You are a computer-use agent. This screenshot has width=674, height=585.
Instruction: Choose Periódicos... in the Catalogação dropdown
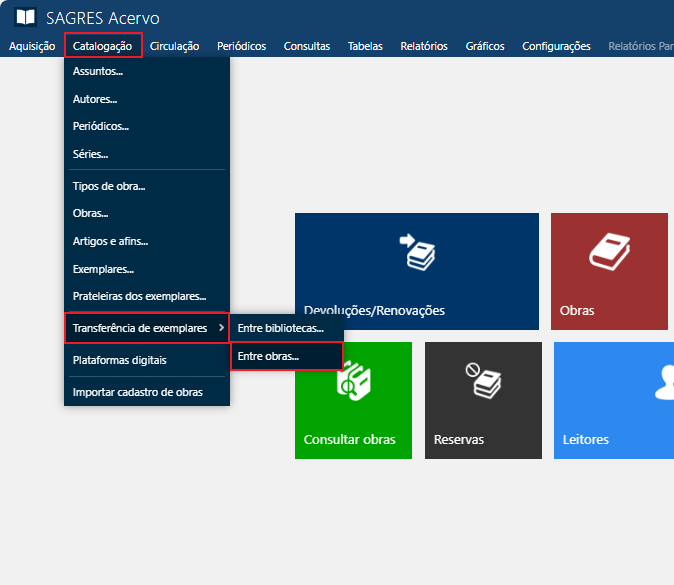tap(147, 126)
